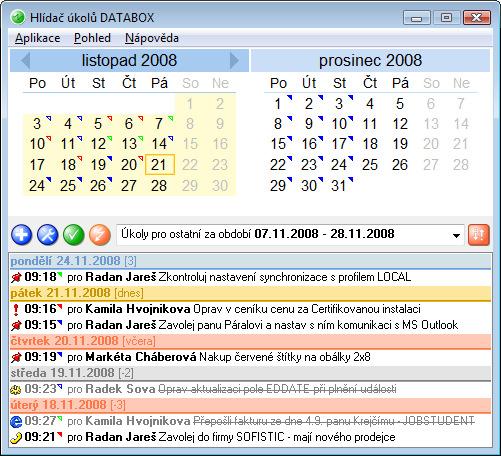Click the Internet Explorer icon at 09:27 task

16,422
